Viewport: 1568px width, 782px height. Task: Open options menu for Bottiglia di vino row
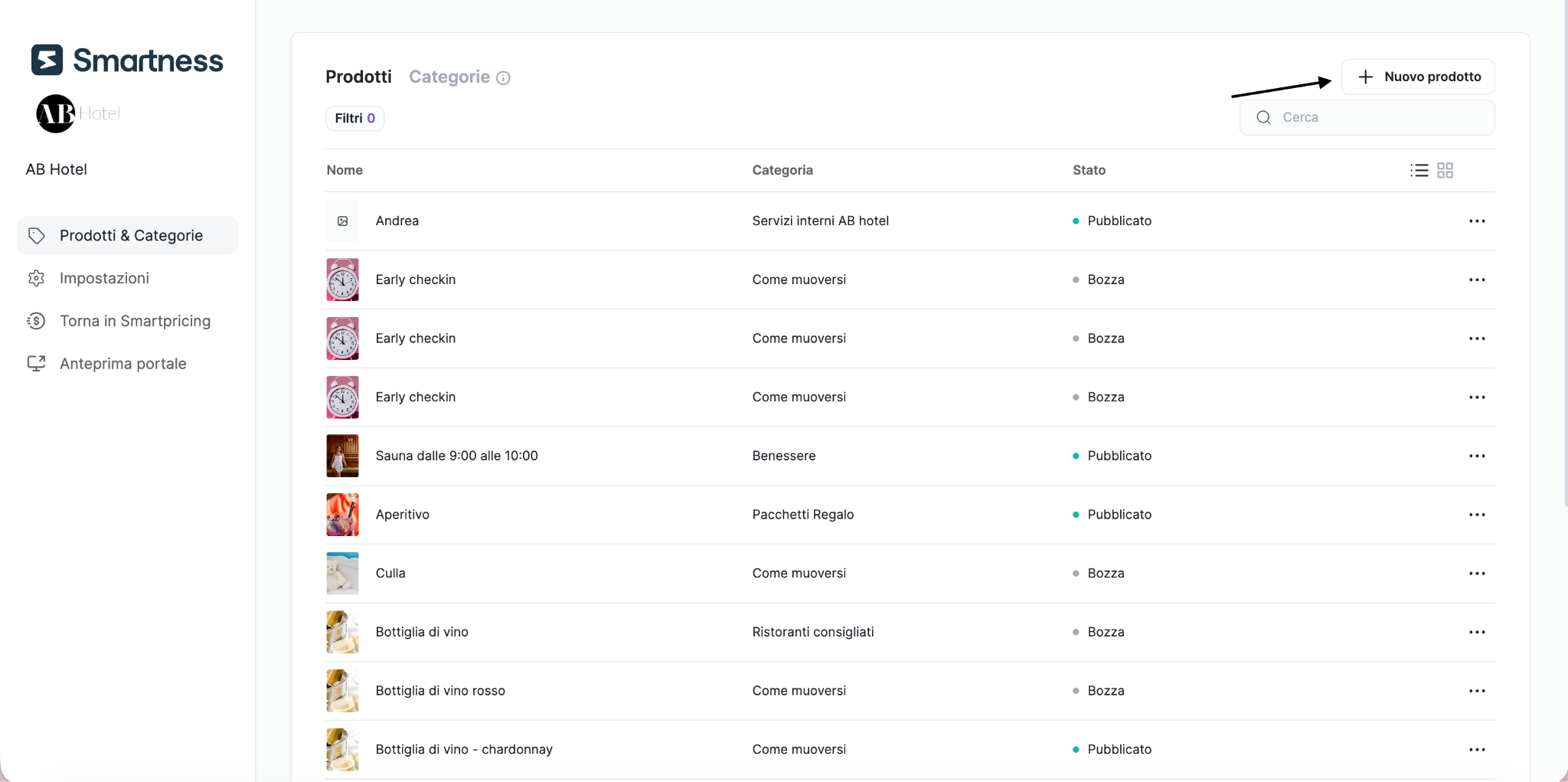[1477, 632]
